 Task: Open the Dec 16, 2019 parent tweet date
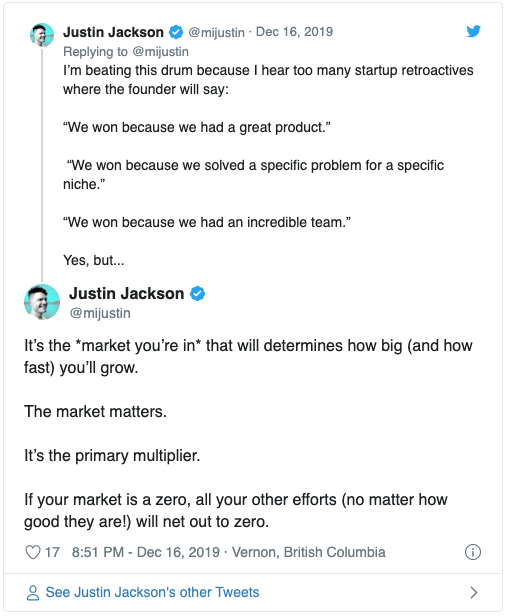coord(295,31)
